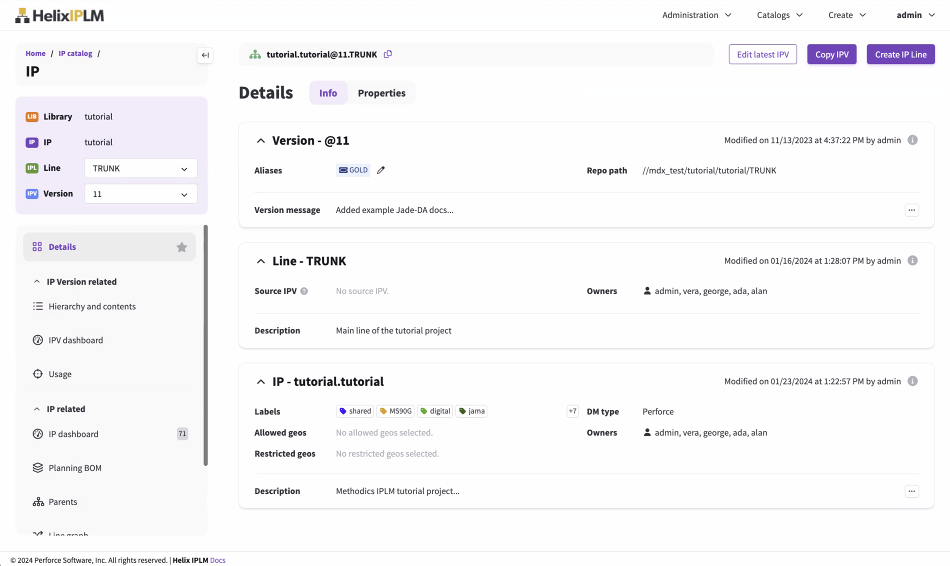Open the Version dropdown showing 11
The height and width of the screenshot is (566, 950).
coord(140,194)
